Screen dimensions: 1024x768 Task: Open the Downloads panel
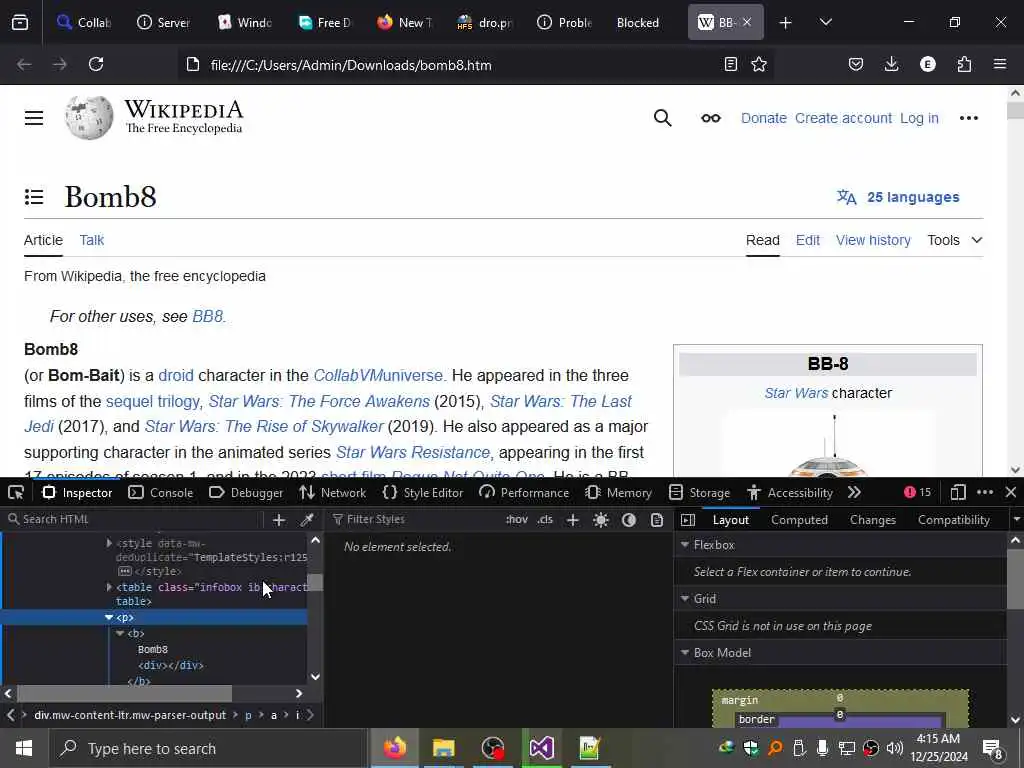pyautogui.click(x=891, y=64)
